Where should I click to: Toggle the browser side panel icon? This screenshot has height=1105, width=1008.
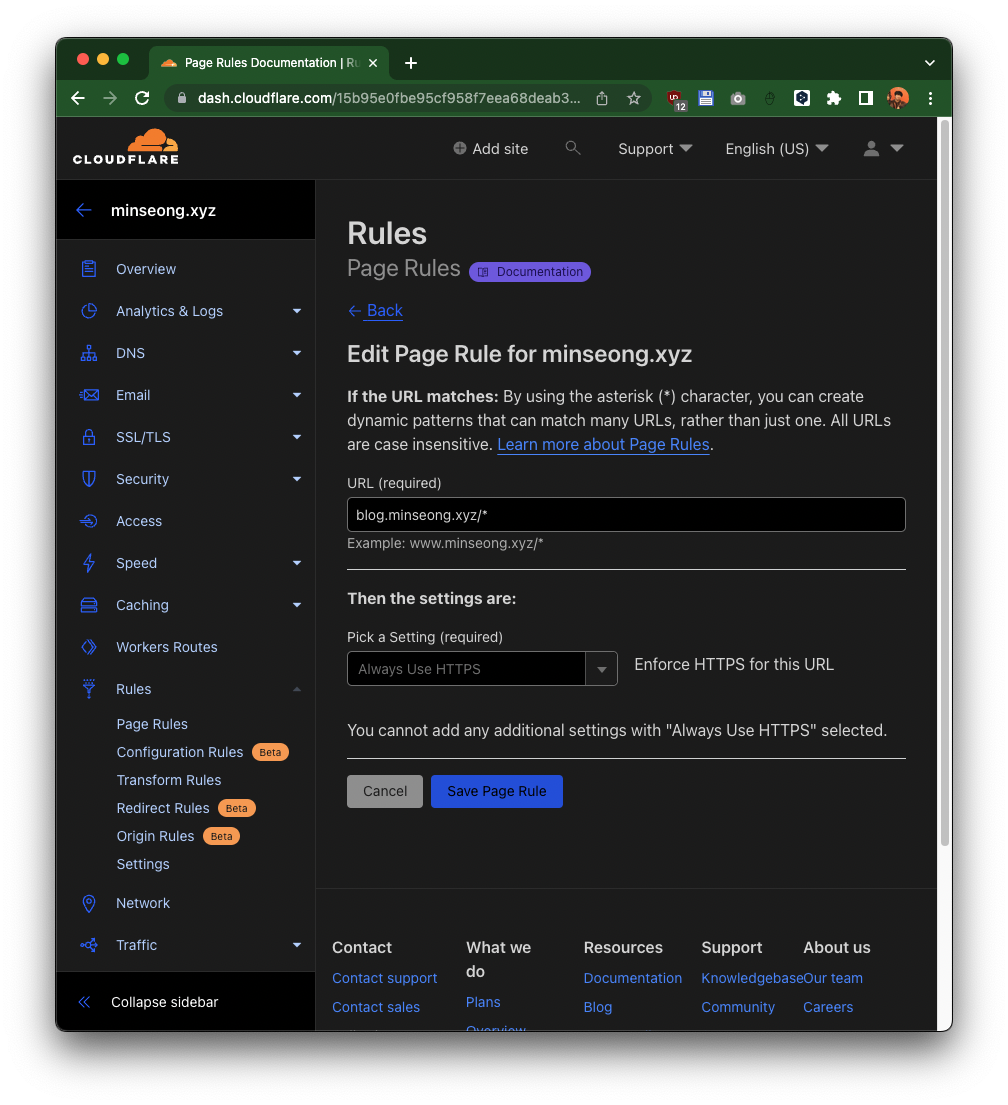pyautogui.click(x=866, y=98)
